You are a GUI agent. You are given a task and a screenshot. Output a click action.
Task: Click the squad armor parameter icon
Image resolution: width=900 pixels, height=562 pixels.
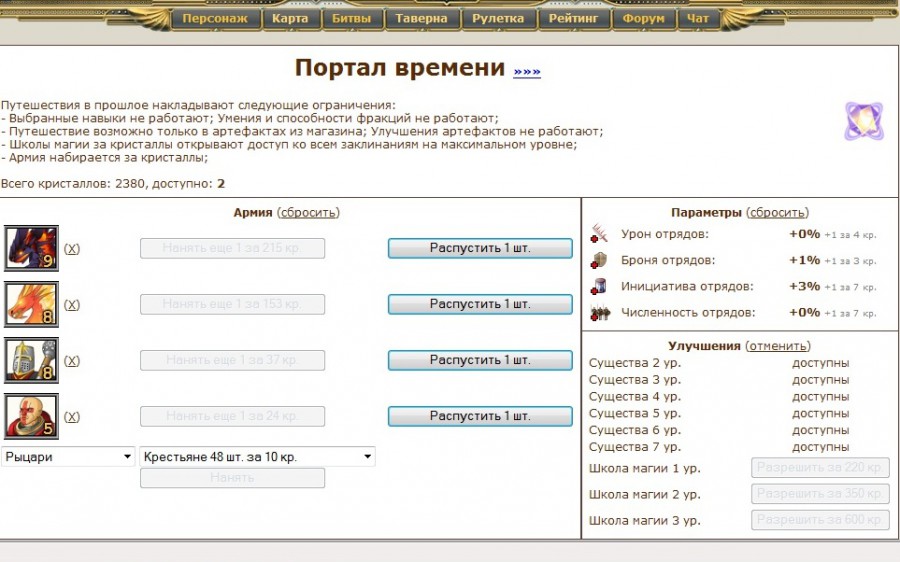(599, 260)
